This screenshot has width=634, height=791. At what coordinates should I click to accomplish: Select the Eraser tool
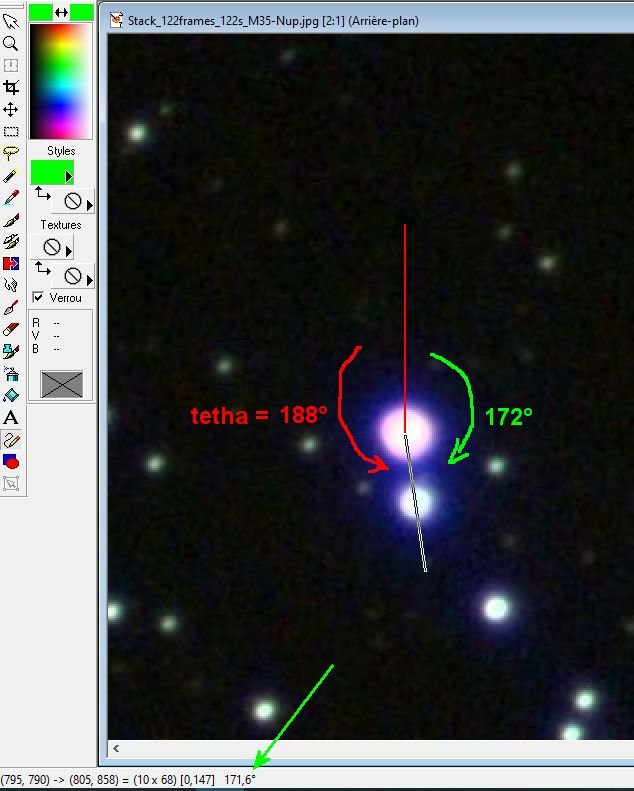click(x=11, y=329)
